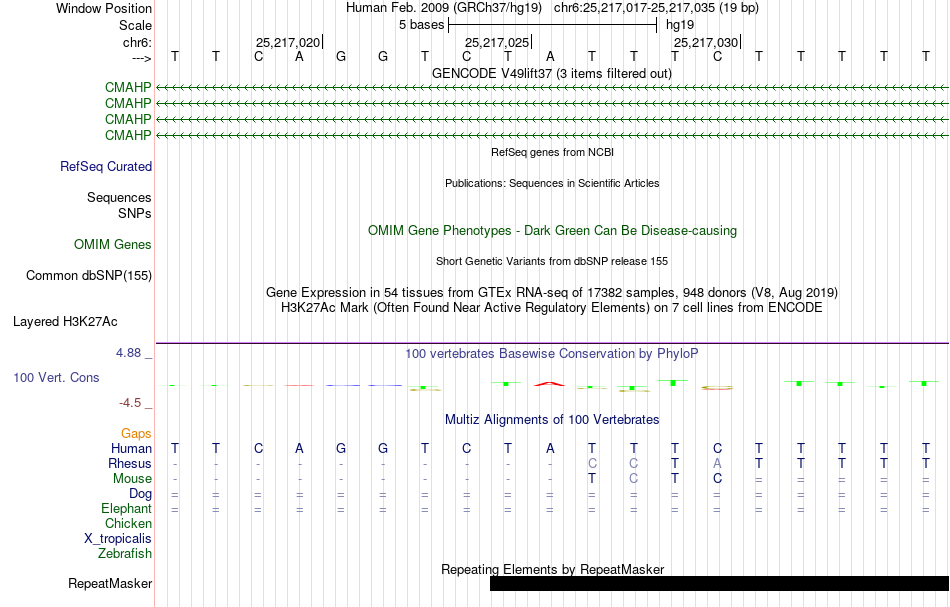Screen dimensions: 950x607
Task: Click the RefSeq Curated track label
Action: 105,167
